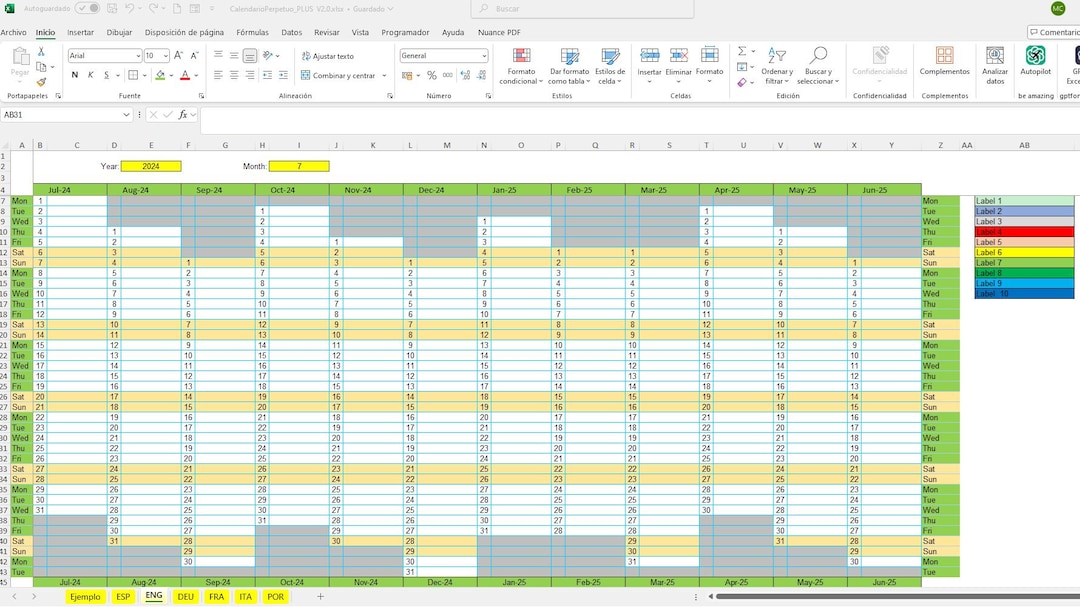Toggle italic formatting (K)
This screenshot has width=1080, height=607.
click(92, 75)
